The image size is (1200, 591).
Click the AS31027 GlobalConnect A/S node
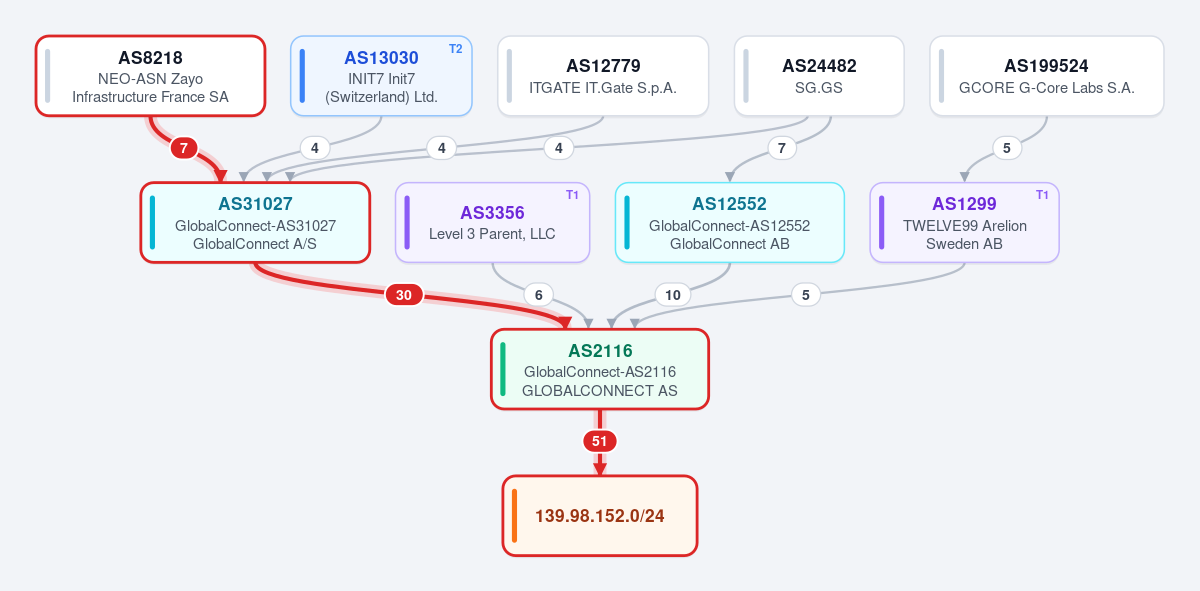255,223
